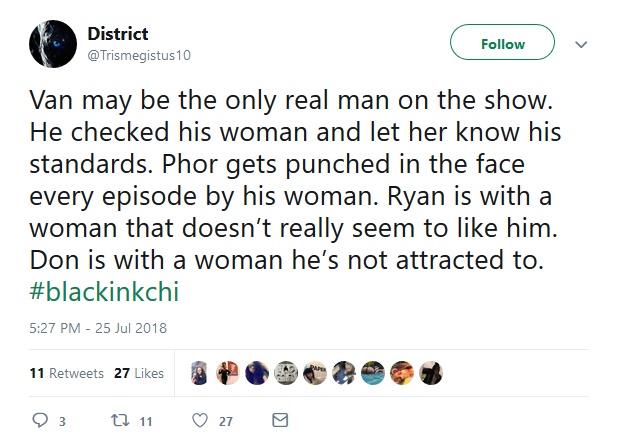The image size is (617, 444).
Task: Open the #blackinkchi hashtag link
Action: point(104,292)
